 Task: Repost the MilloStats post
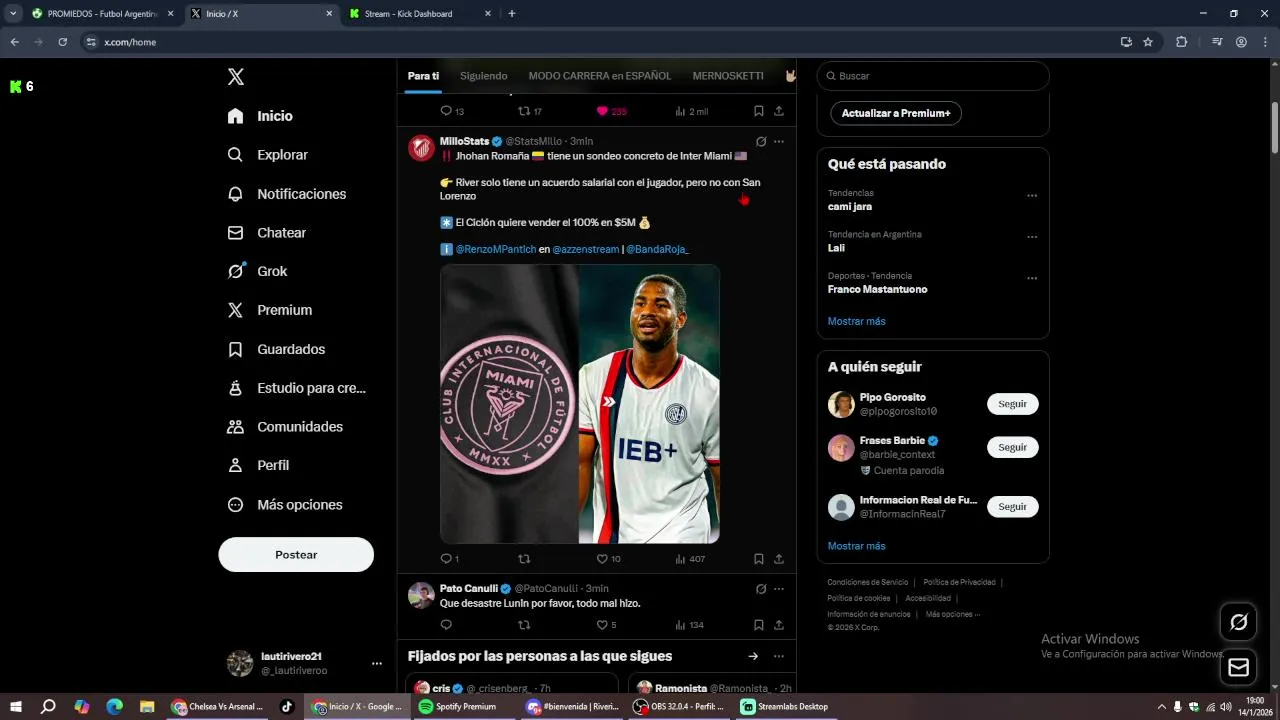coord(524,559)
